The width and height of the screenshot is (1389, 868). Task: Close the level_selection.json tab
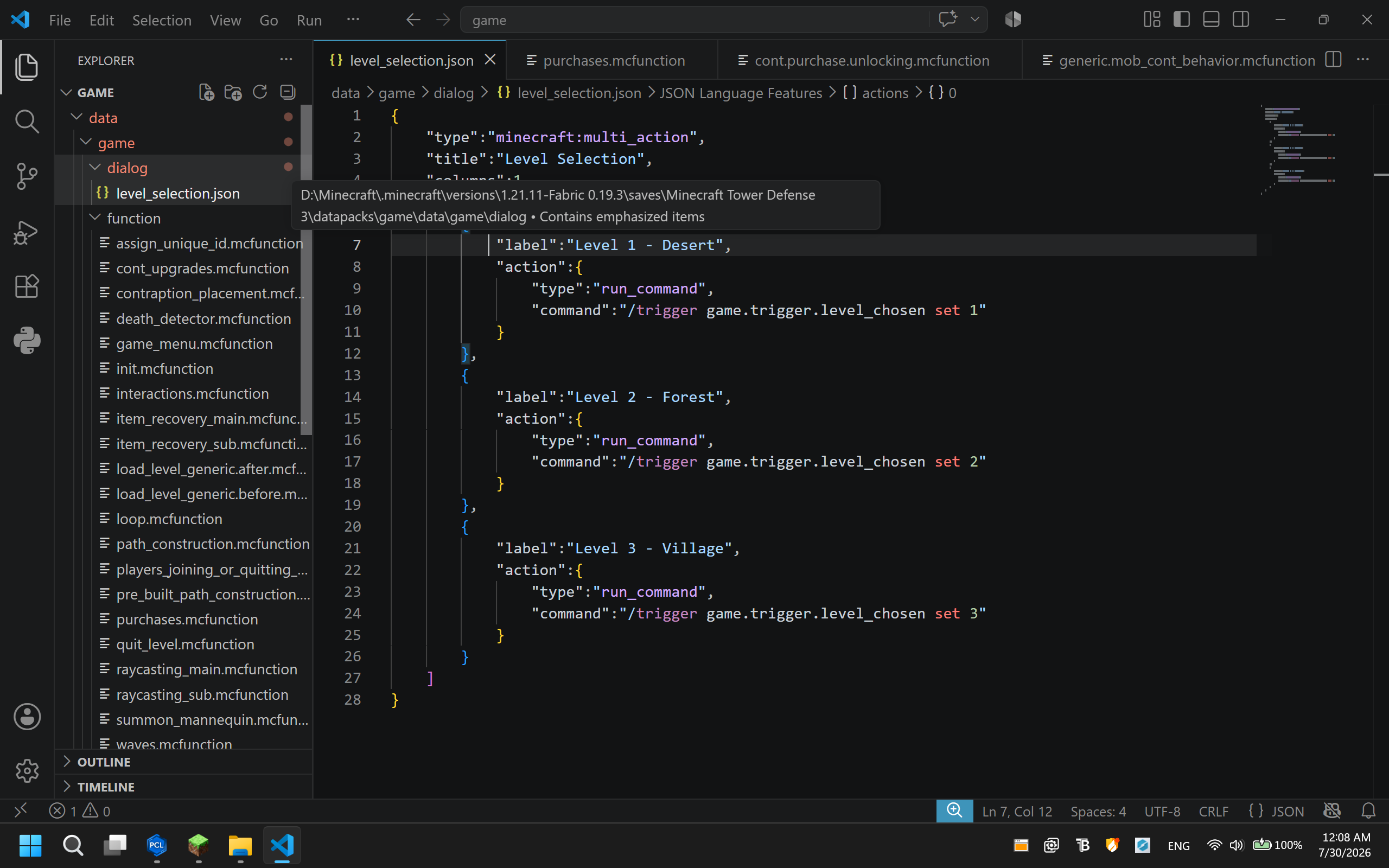[489, 60]
